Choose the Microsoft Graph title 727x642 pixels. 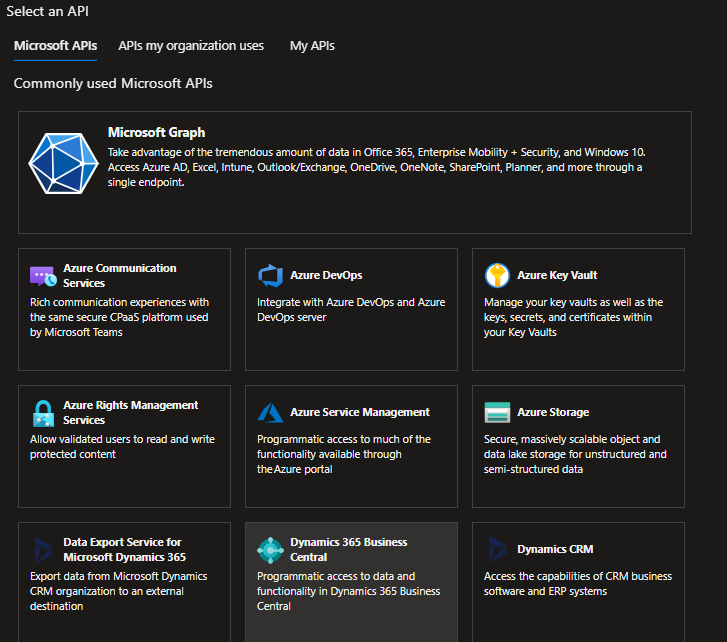pos(156,133)
